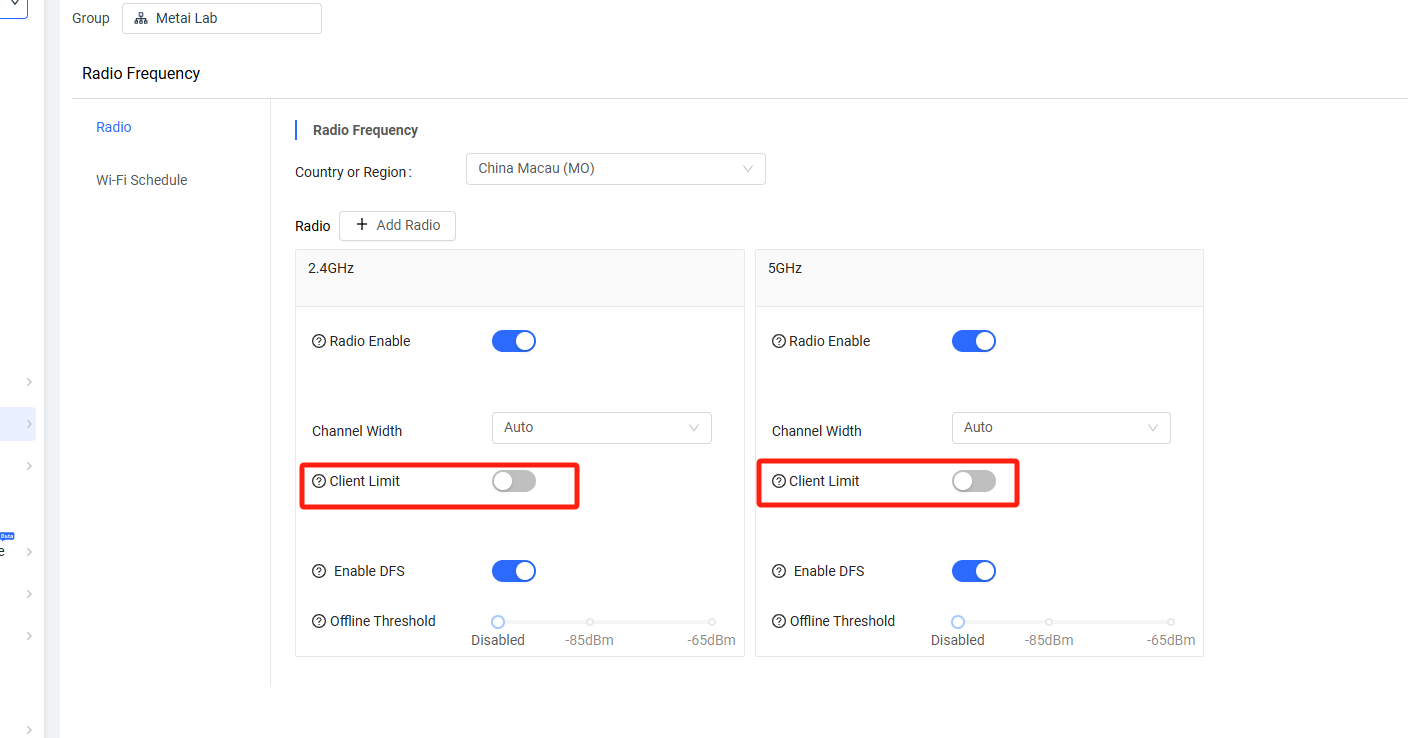
Task: Set 2.4GHz Offline Threshold to -85dBm
Action: pyautogui.click(x=590, y=622)
